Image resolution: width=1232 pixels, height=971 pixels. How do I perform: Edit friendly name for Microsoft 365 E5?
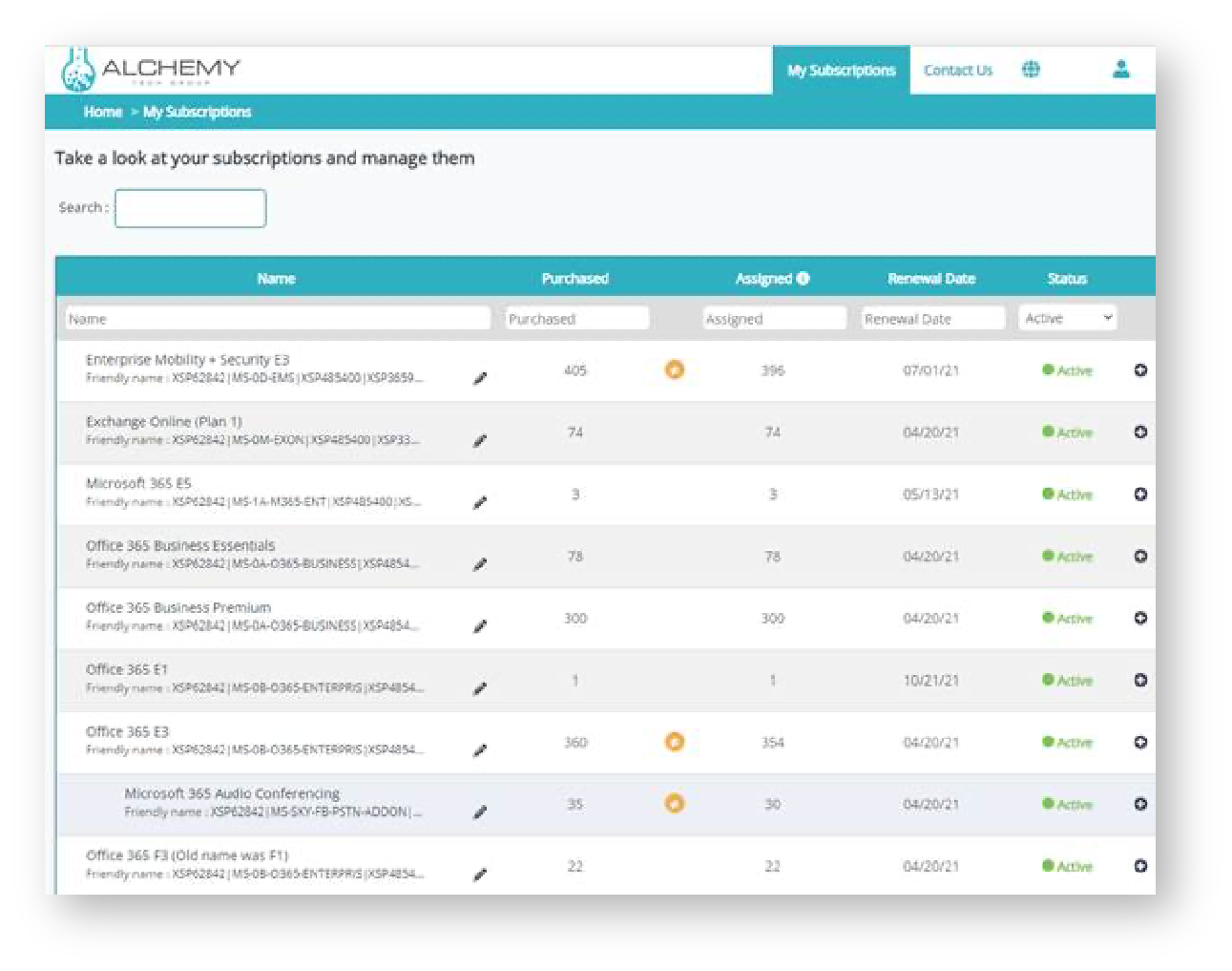(480, 503)
